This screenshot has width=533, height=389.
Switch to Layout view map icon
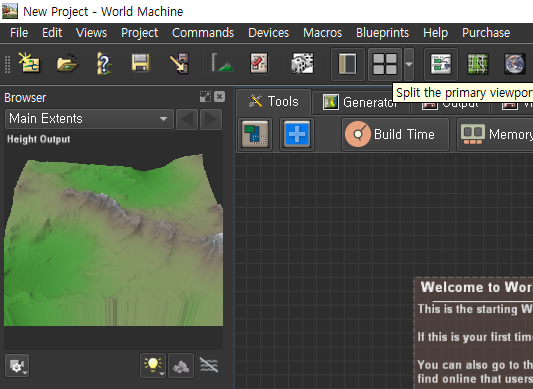478,64
